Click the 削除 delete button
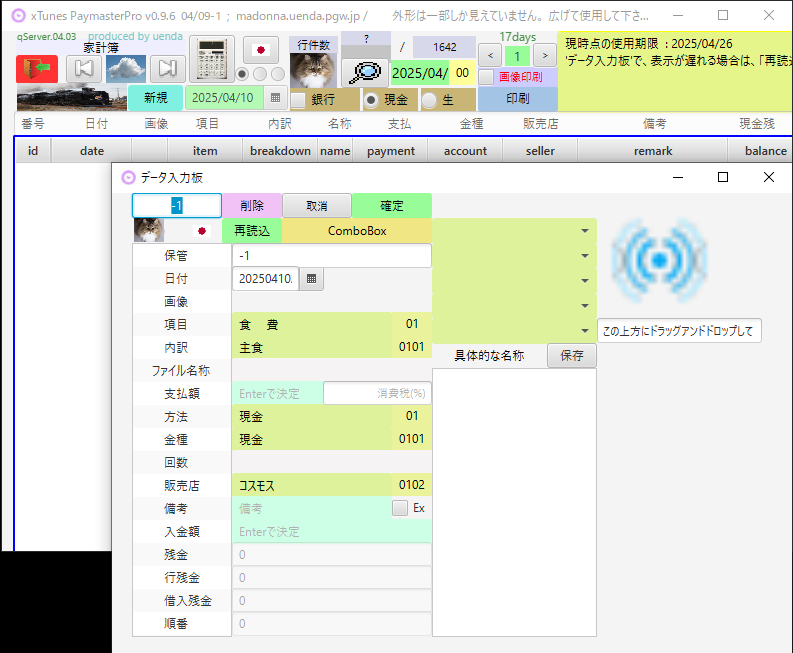Image resolution: width=793 pixels, height=653 pixels. click(x=251, y=205)
